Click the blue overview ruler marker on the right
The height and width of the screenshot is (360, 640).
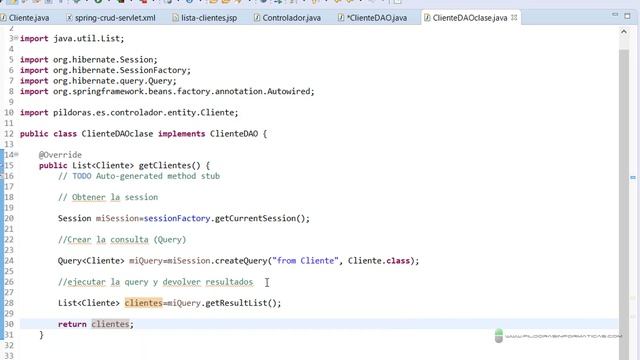[633, 178]
